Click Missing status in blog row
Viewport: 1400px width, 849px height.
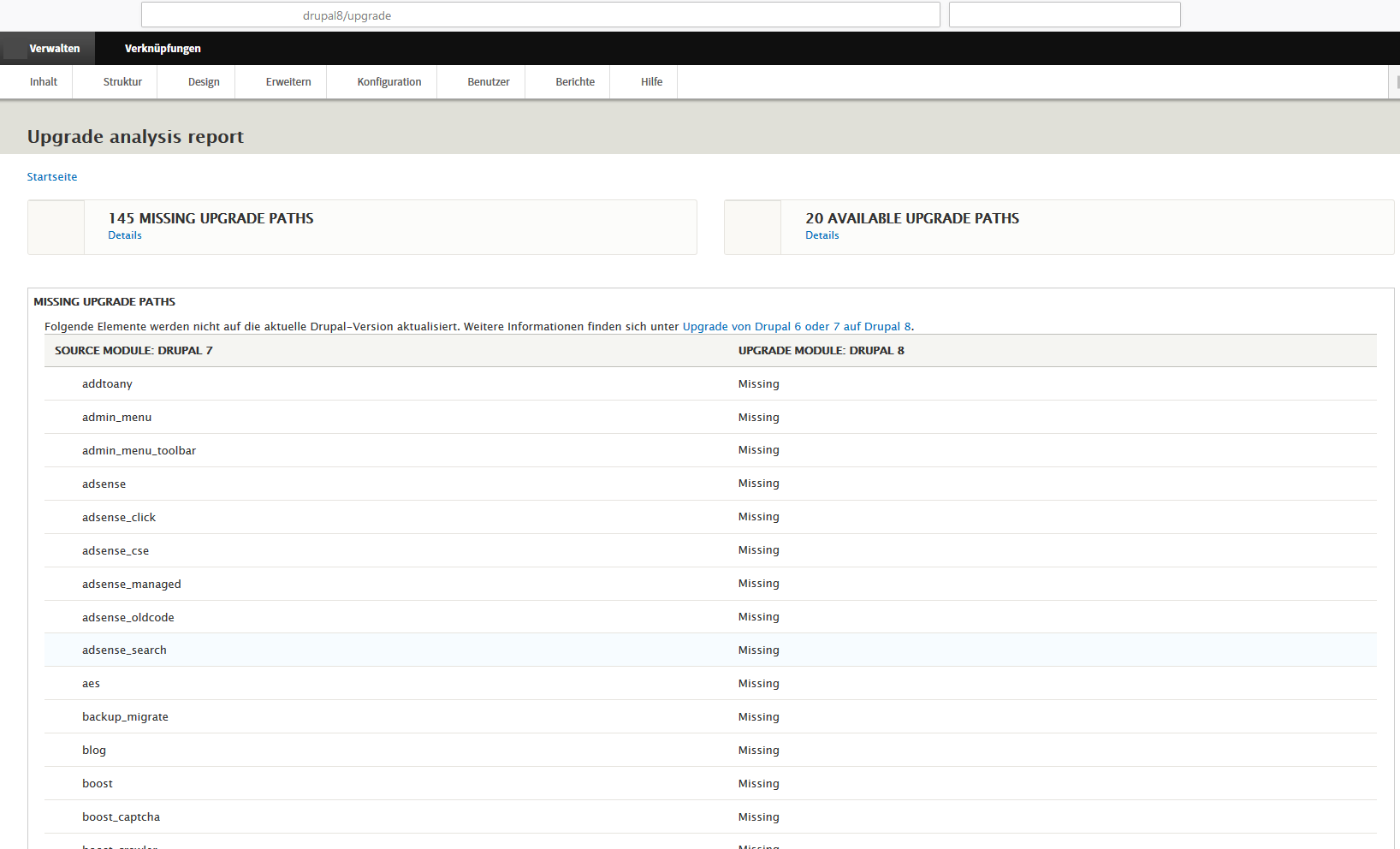click(759, 751)
